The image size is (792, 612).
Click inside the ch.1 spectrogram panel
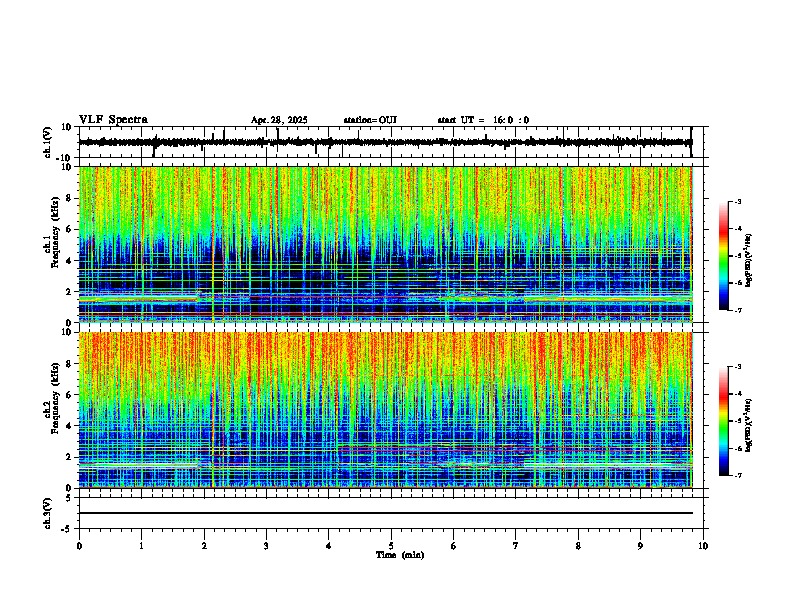pos(386,244)
